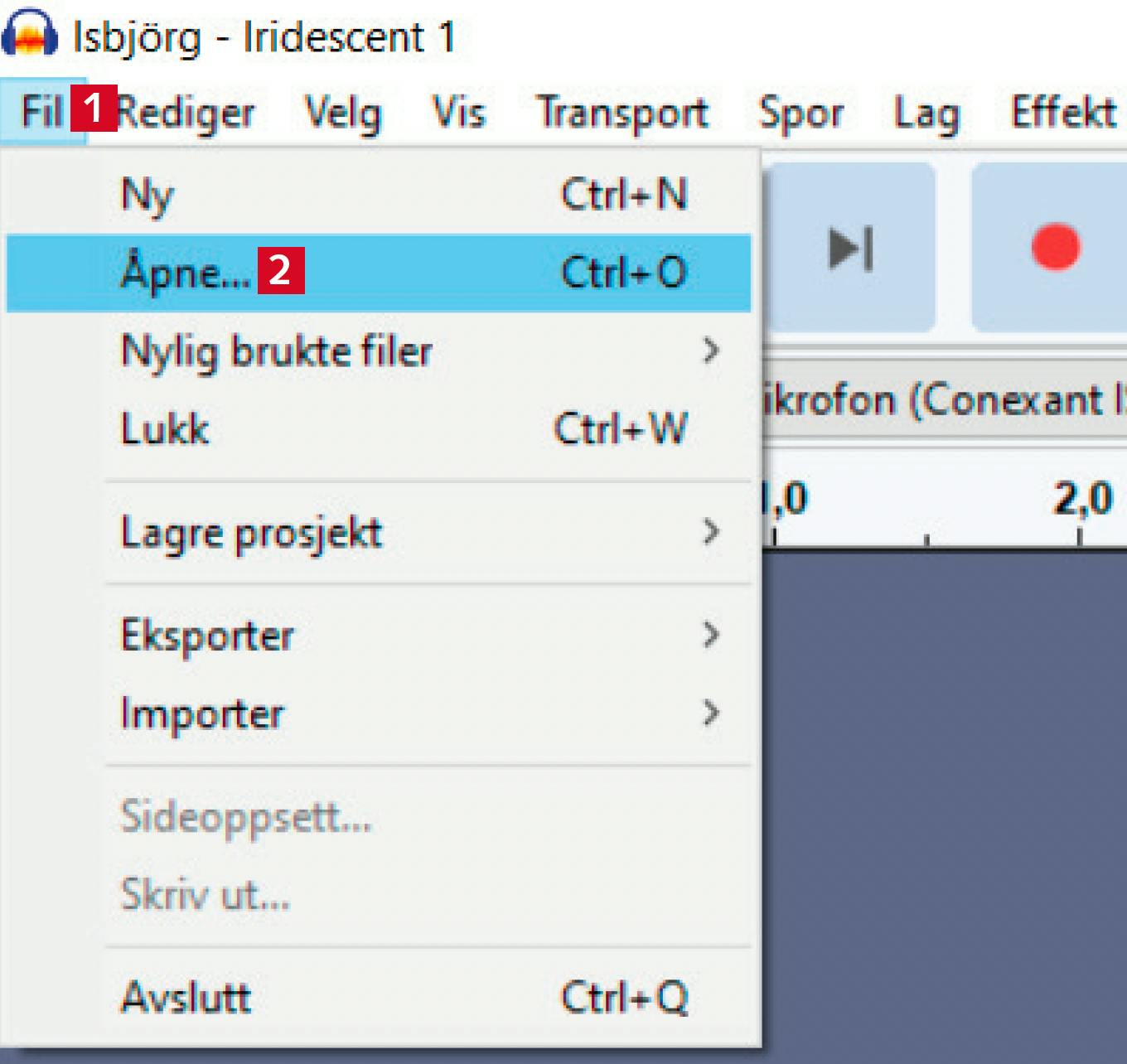Open the Fil menu
This screenshot has width=1127, height=1064.
(41, 112)
